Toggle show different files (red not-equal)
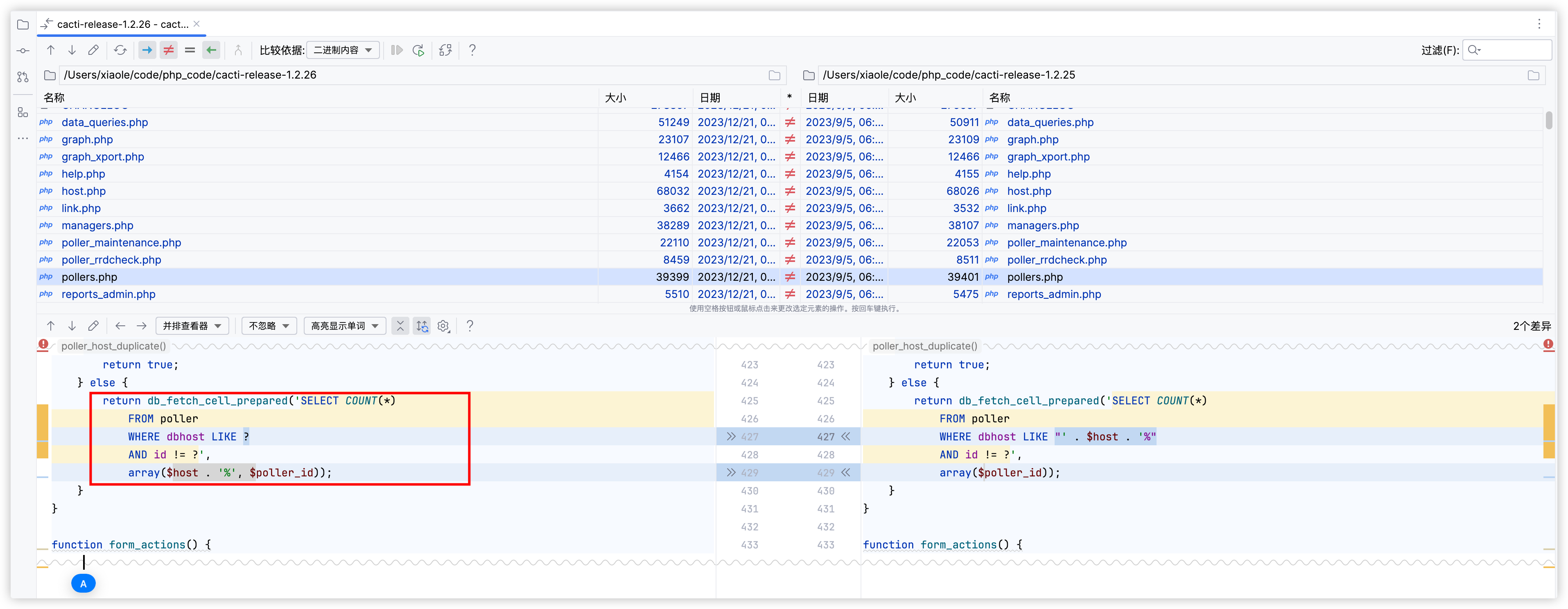This screenshot has width=1568, height=609. [169, 50]
